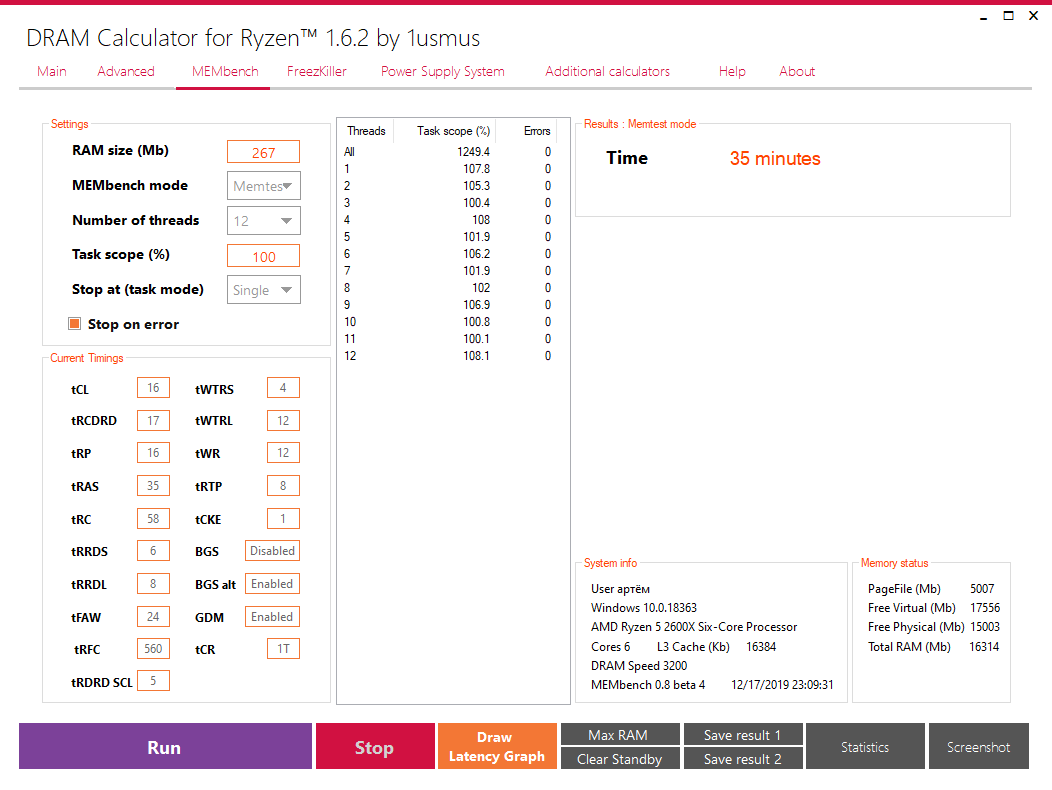Open Additional calculators tab
The image size is (1052, 790).
[x=607, y=71]
